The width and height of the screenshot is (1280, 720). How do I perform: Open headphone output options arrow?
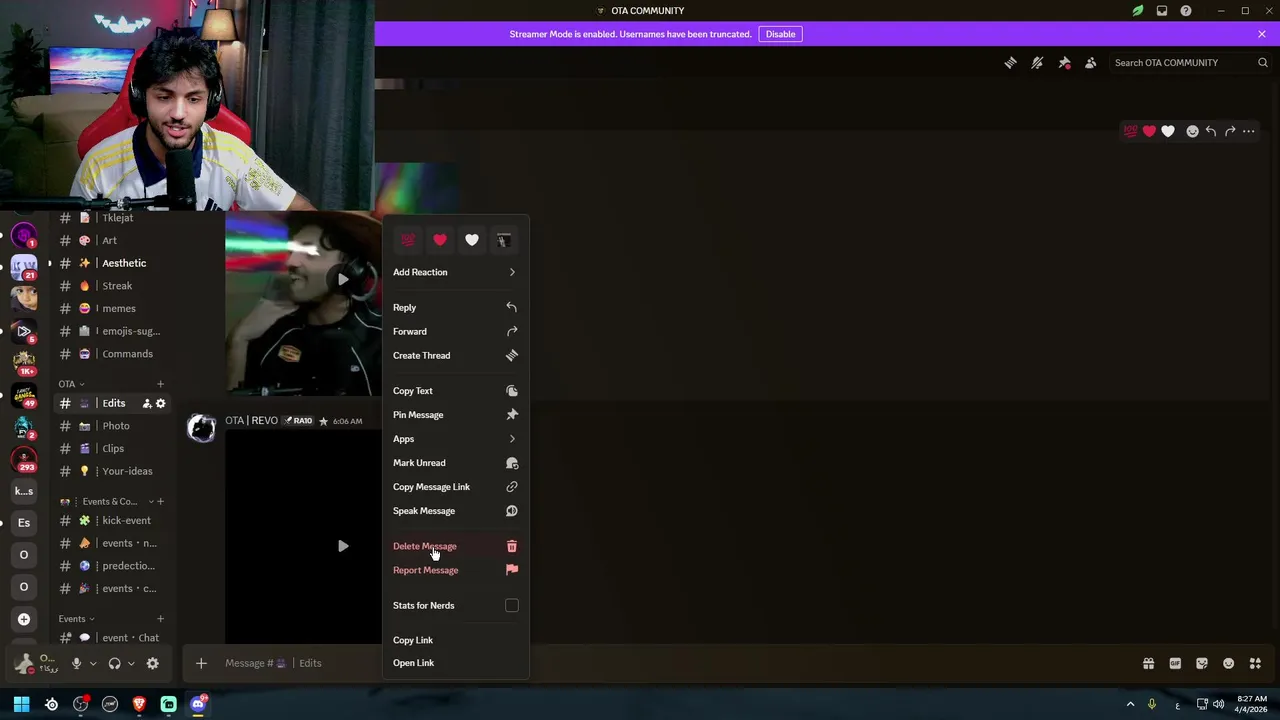tap(131, 663)
